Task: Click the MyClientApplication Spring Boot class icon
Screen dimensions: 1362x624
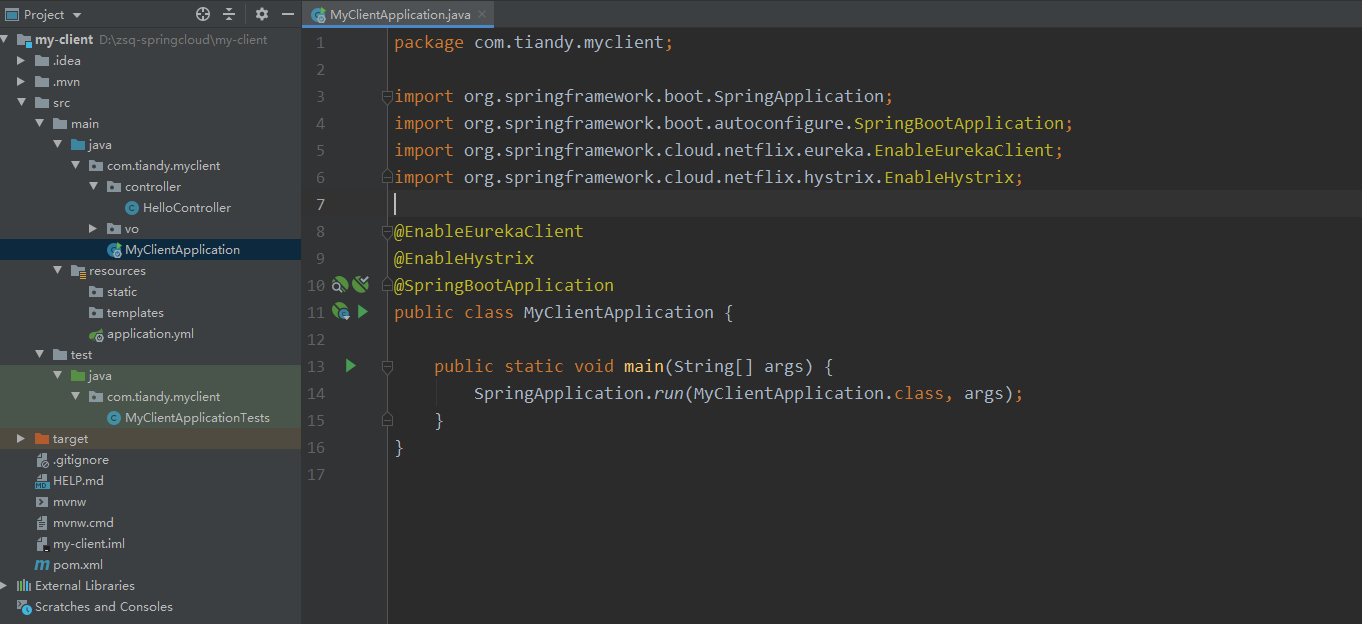Action: pos(114,250)
